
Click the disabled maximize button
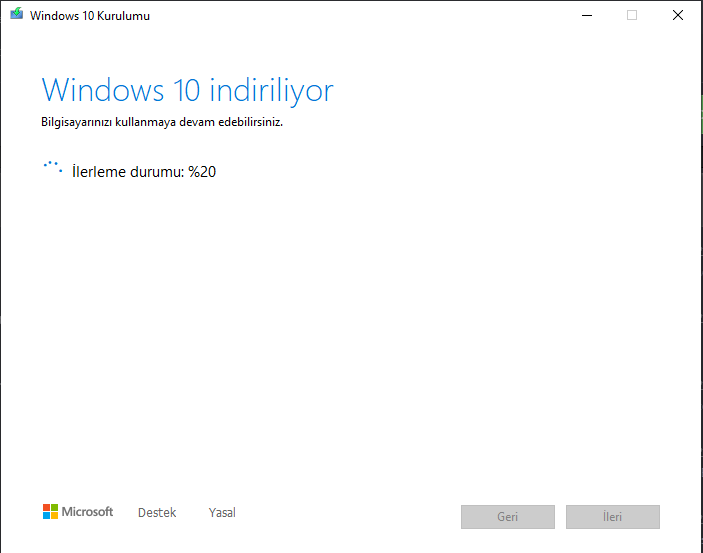(632, 15)
